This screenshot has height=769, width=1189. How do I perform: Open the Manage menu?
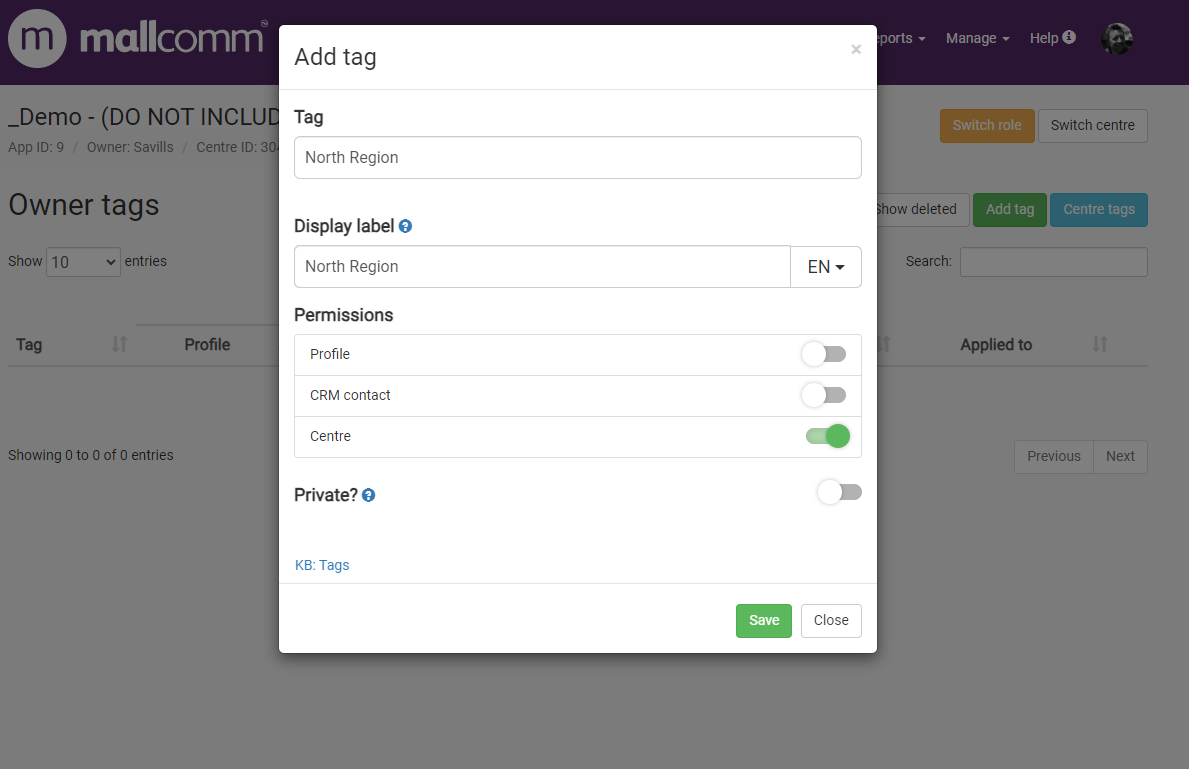(977, 38)
